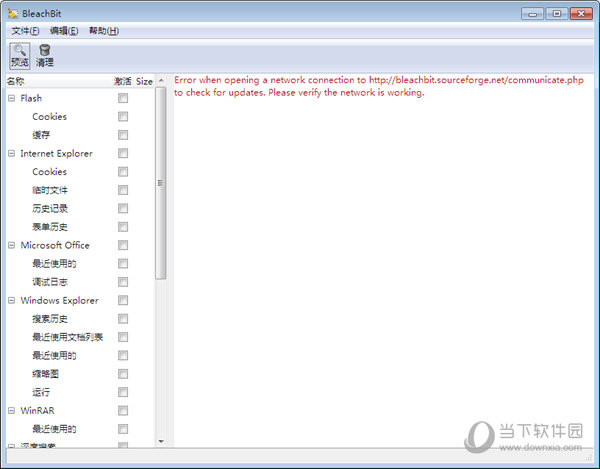Check 最近使用的 under WinRAR
600x469 pixels.
click(x=123, y=429)
